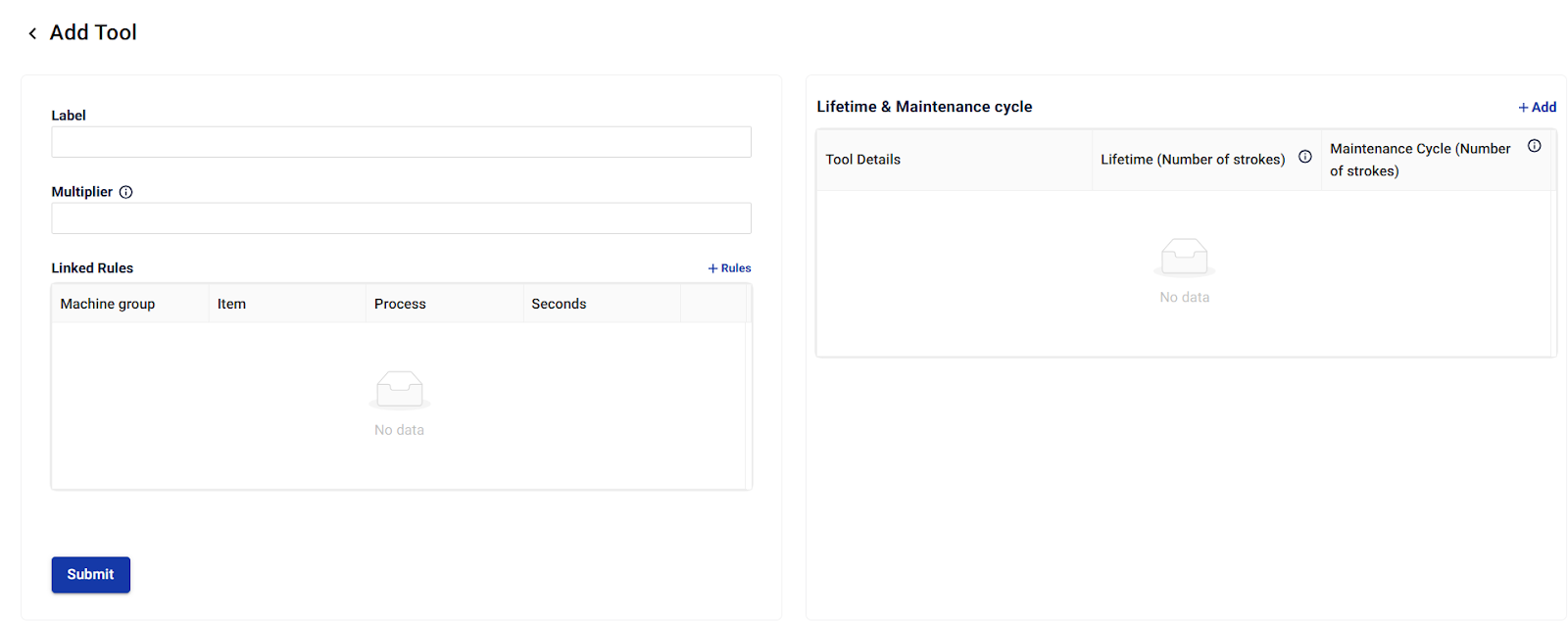The height and width of the screenshot is (623, 1568).
Task: Click the Maintenance Cycle info icon
Action: point(1534,146)
